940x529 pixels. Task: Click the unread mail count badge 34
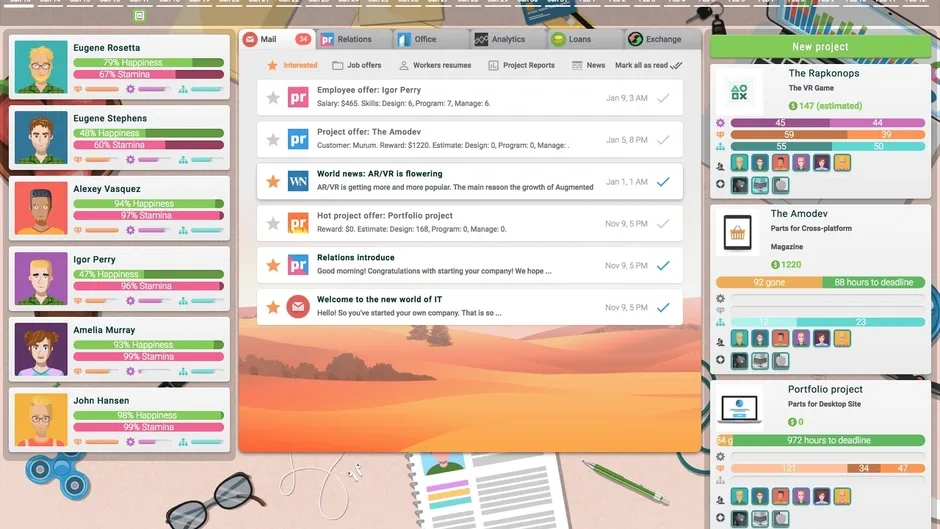point(303,39)
